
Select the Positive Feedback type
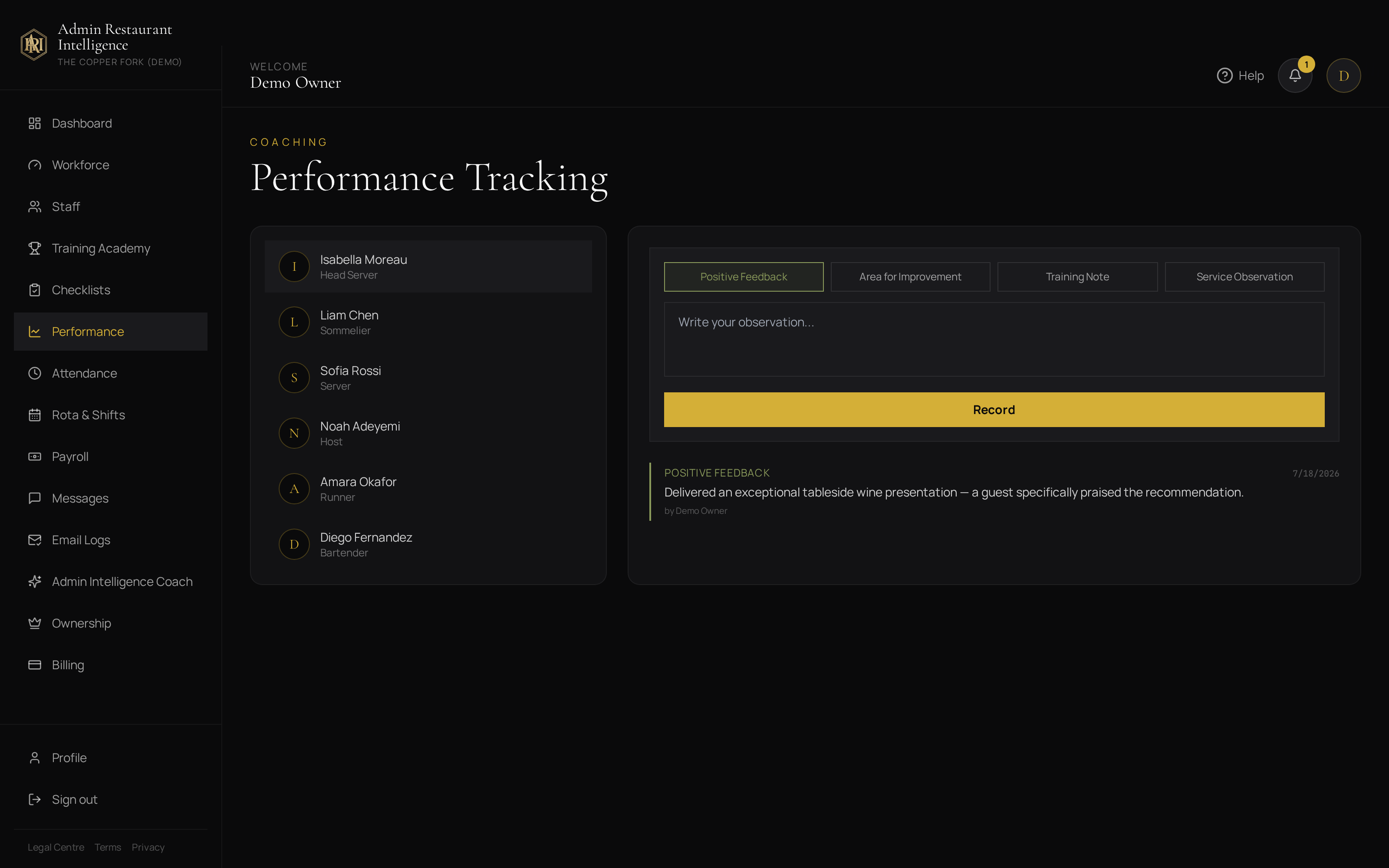(744, 277)
